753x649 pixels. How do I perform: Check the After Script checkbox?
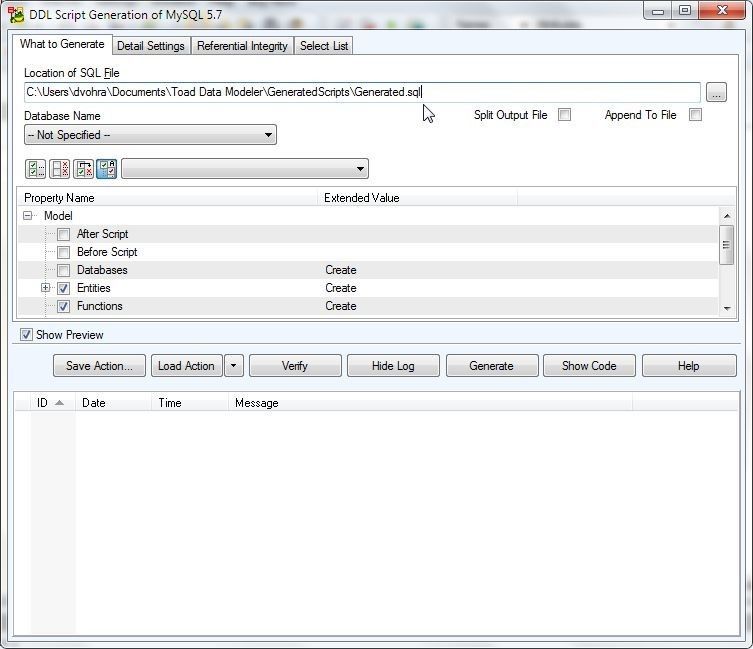63,234
